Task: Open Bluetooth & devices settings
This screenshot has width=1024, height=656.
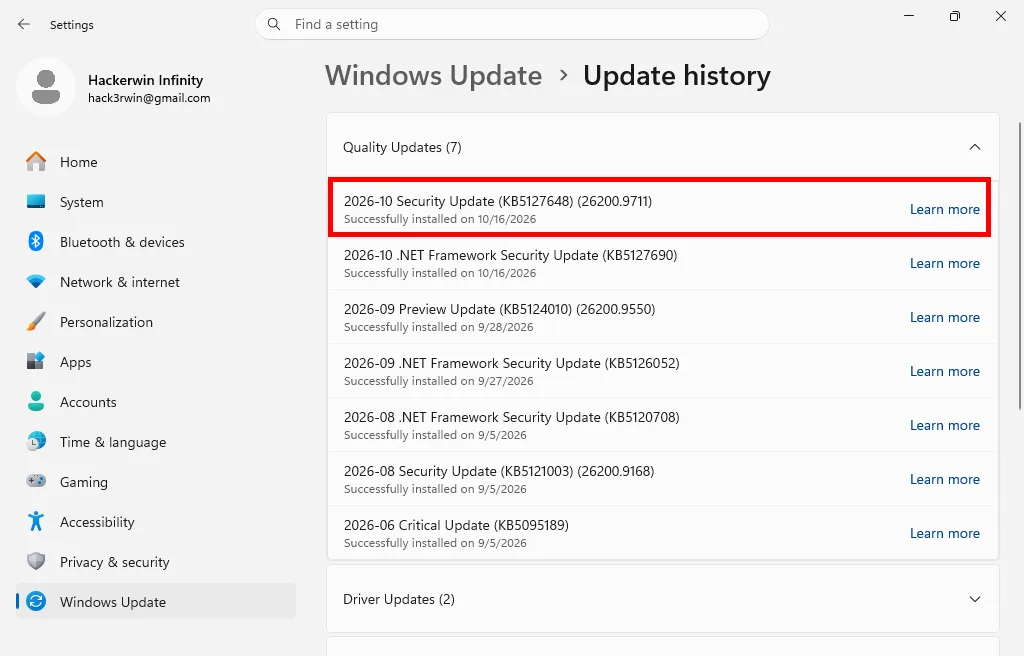Action: [x=155, y=242]
